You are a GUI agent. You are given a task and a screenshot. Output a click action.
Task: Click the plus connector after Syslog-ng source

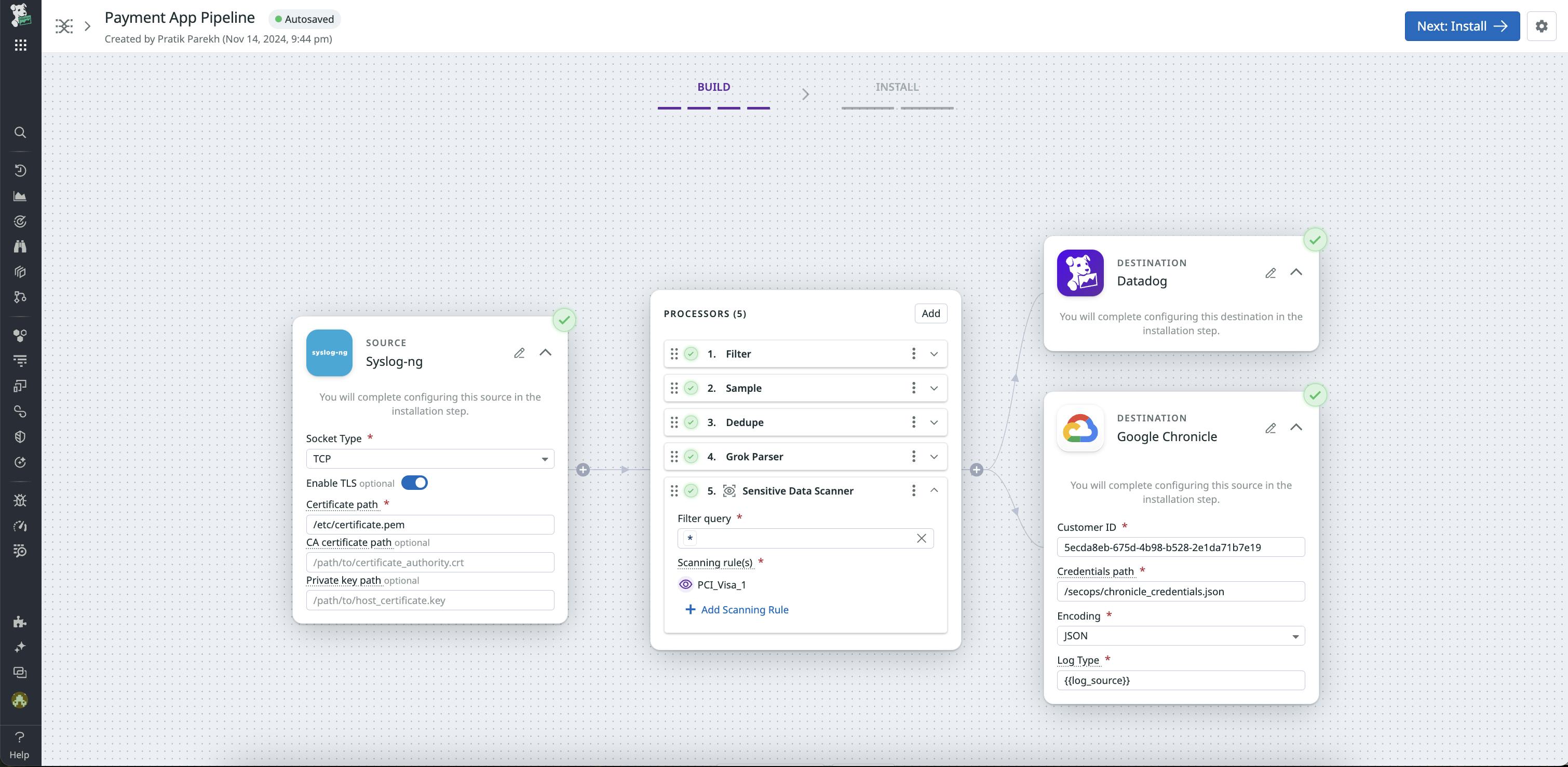[x=583, y=470]
